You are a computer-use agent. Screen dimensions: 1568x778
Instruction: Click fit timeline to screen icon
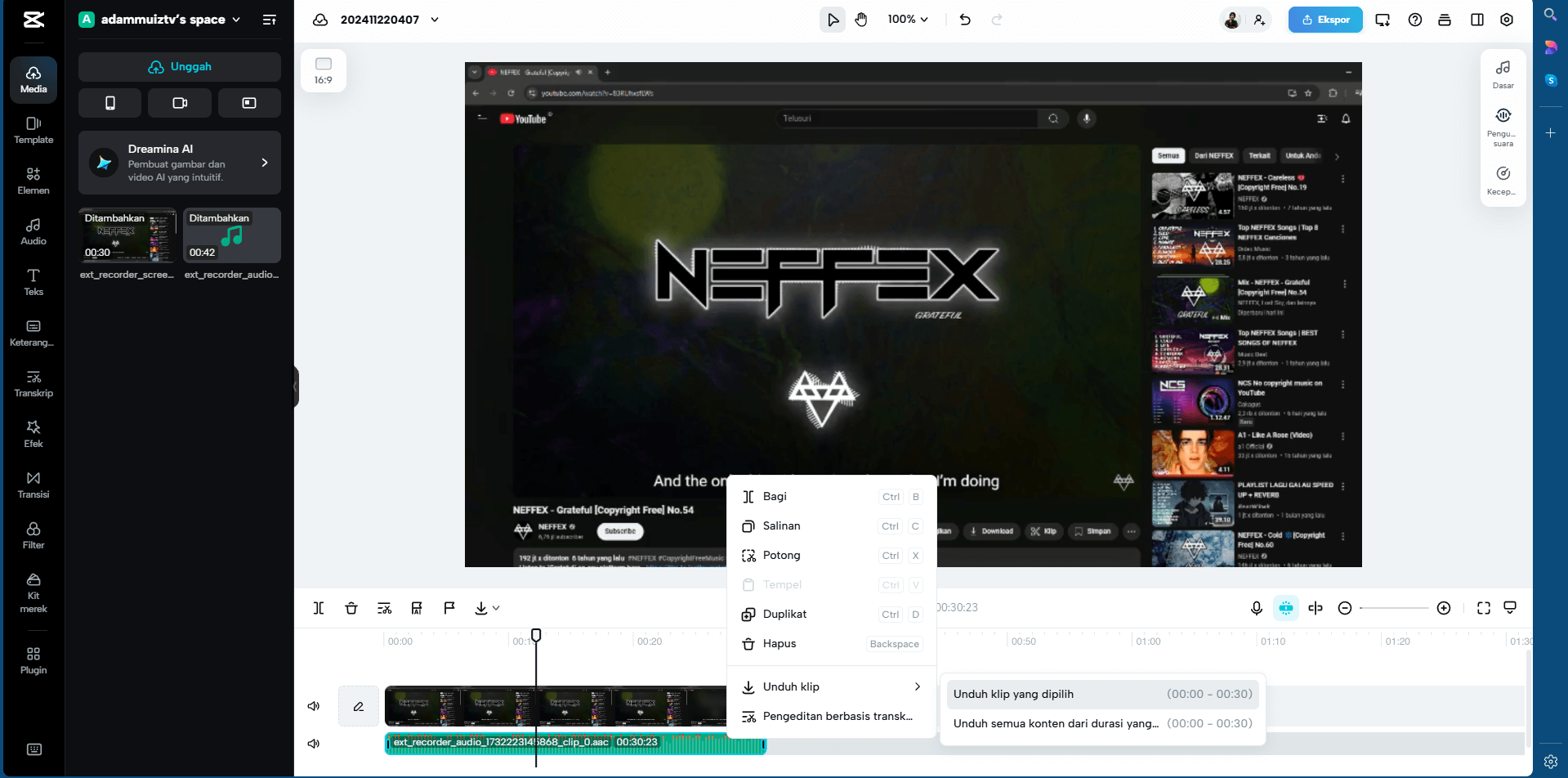pos(1484,608)
